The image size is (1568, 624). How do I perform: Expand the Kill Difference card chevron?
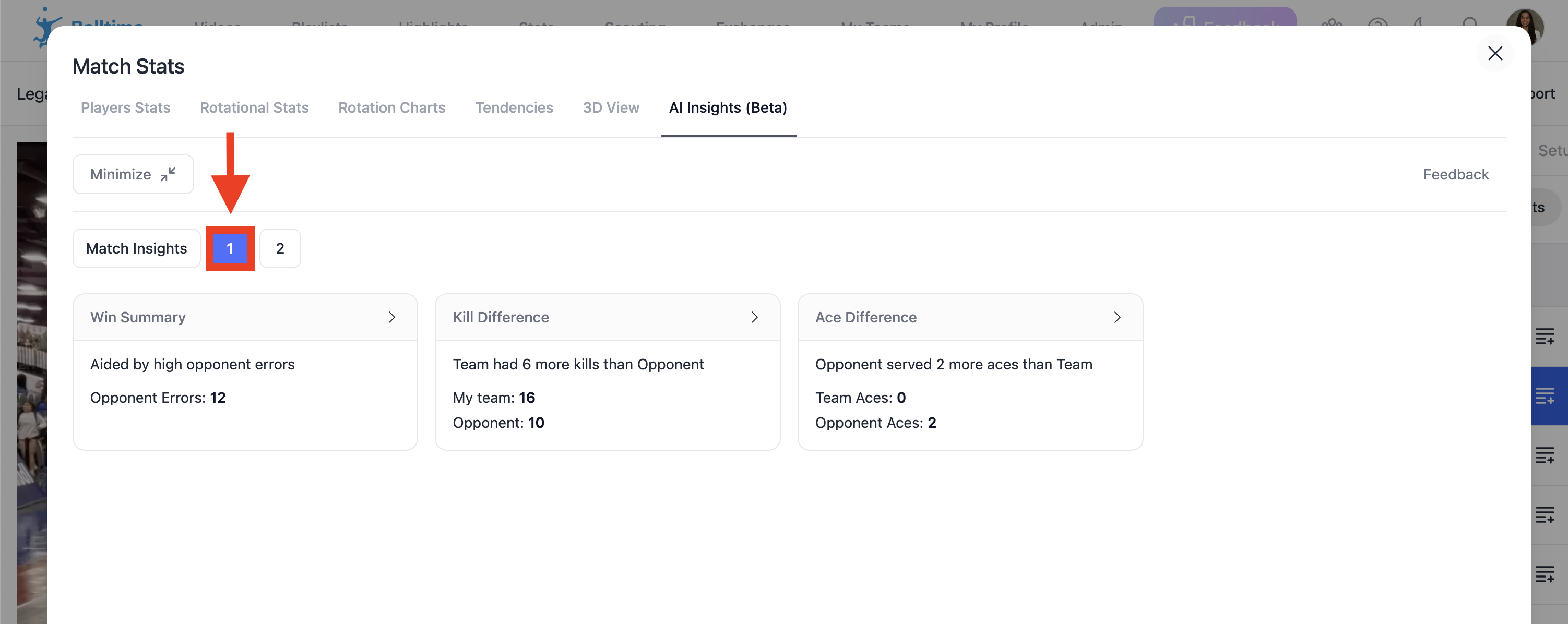coord(754,317)
